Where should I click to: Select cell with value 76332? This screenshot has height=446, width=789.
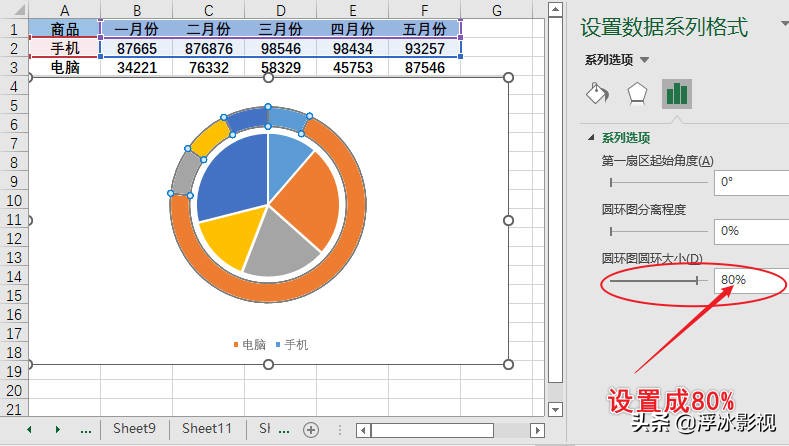(208, 67)
